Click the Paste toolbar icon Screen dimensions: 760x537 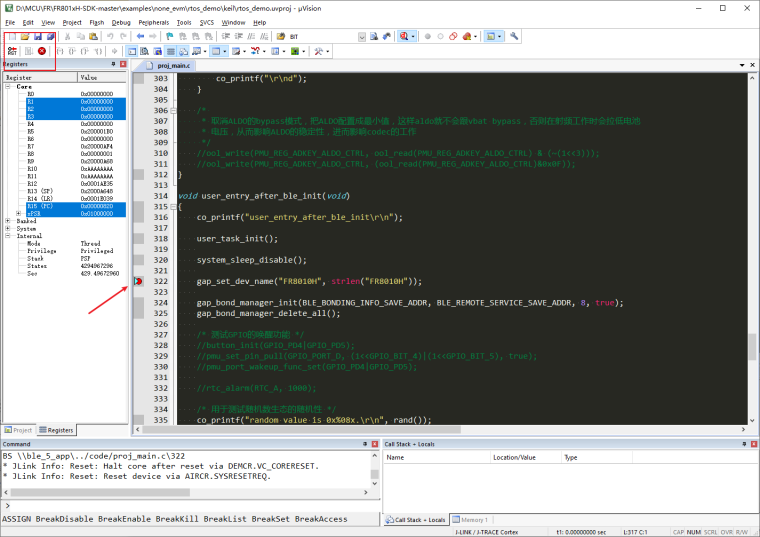[x=94, y=36]
